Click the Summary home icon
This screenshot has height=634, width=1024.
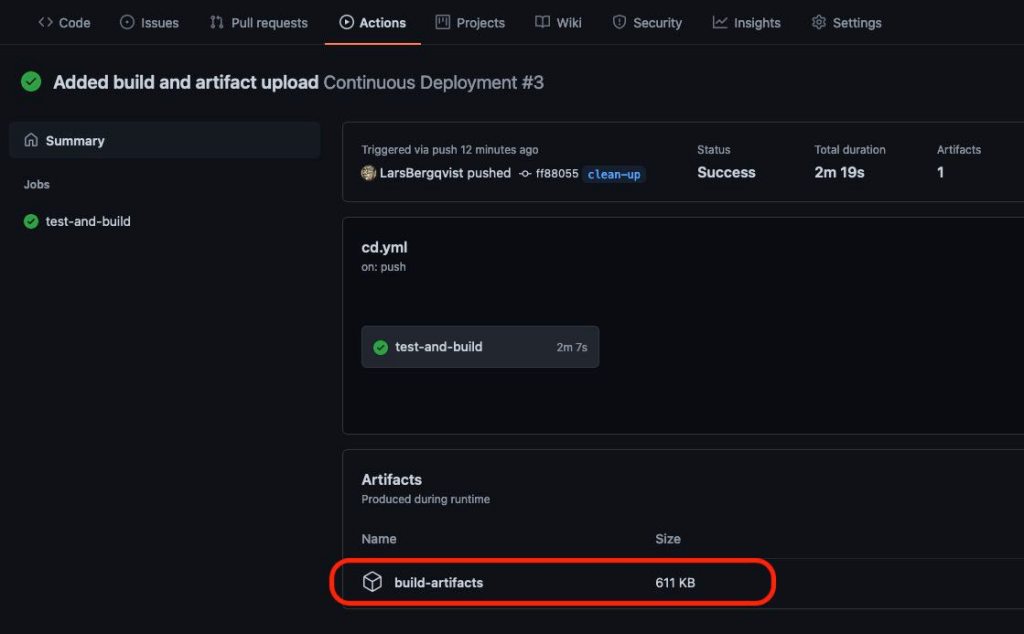(31, 141)
